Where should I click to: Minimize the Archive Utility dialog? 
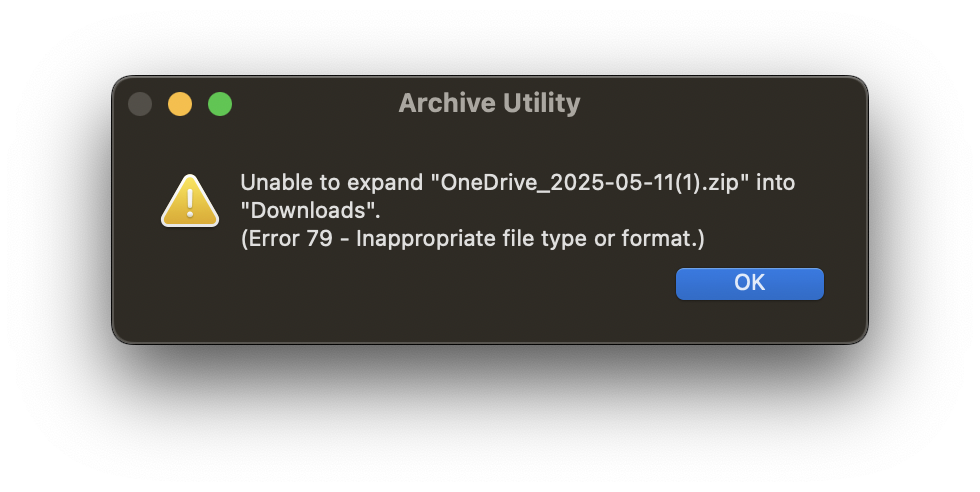click(180, 104)
